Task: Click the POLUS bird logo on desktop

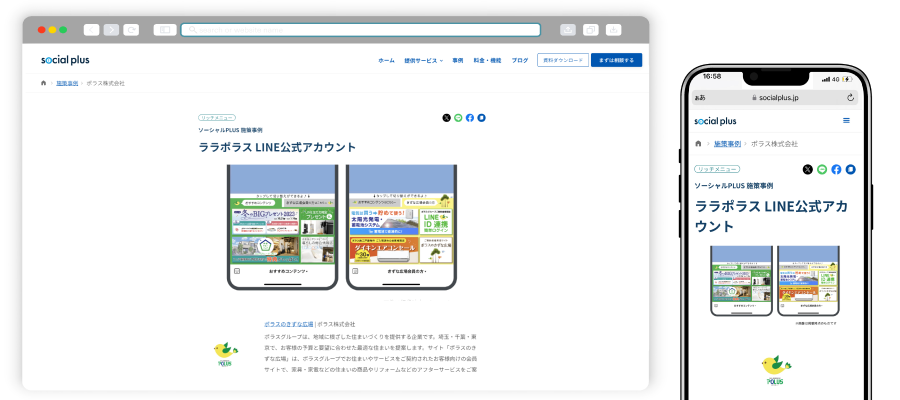Action: coord(226,355)
